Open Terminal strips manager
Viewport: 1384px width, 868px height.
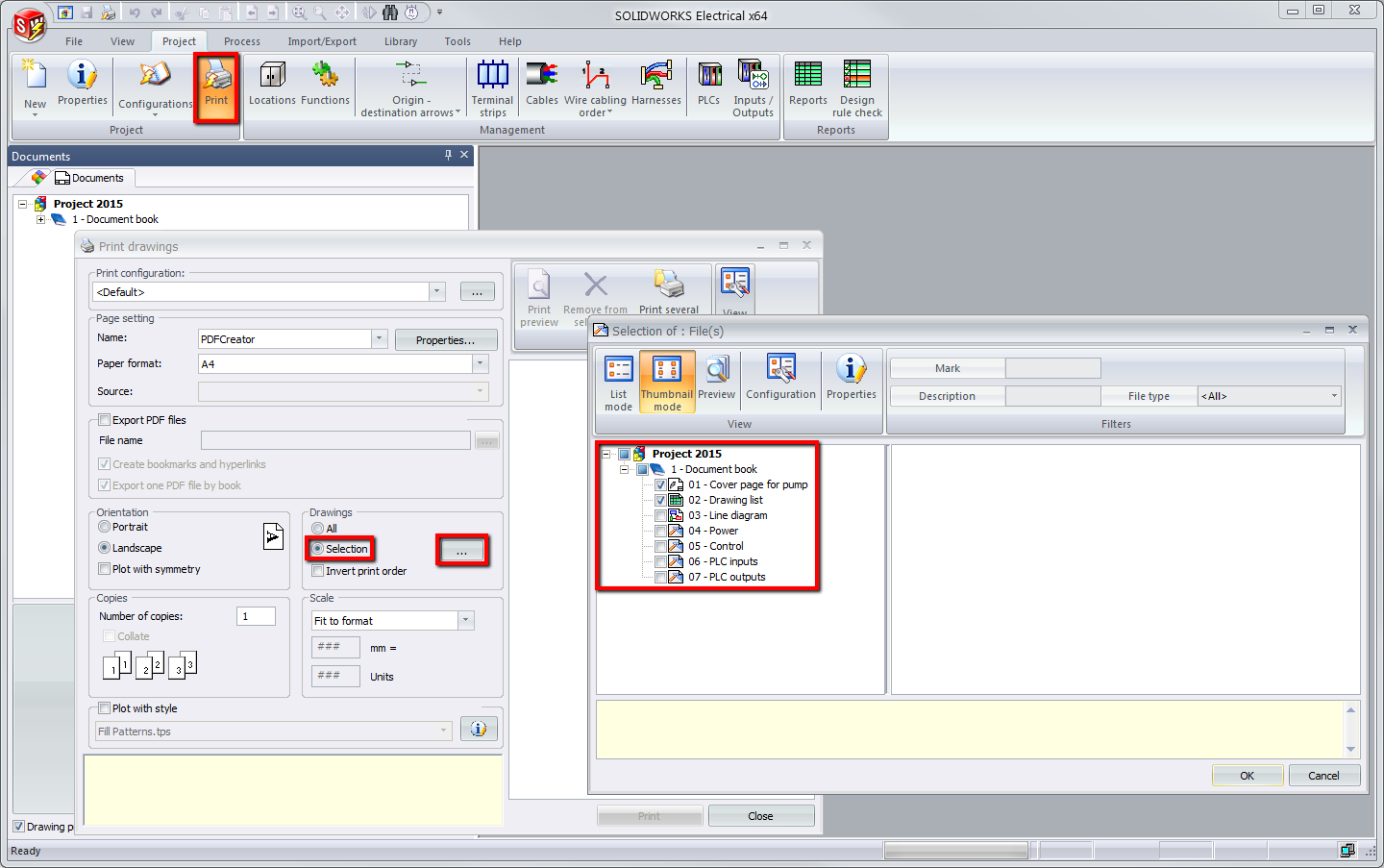(492, 88)
